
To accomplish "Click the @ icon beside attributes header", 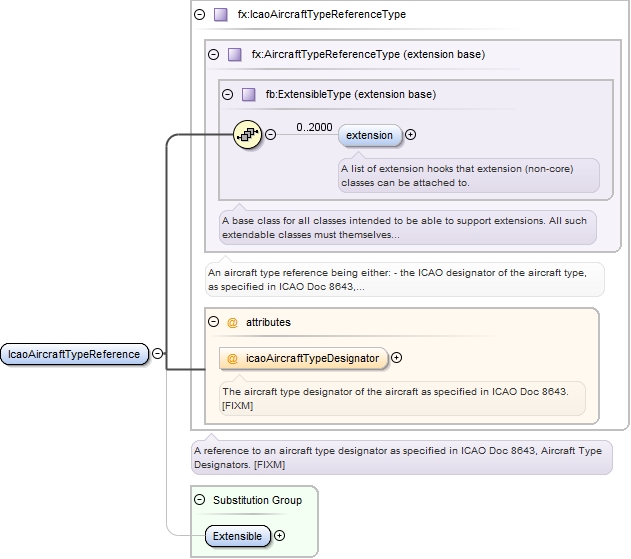I will click(232, 323).
